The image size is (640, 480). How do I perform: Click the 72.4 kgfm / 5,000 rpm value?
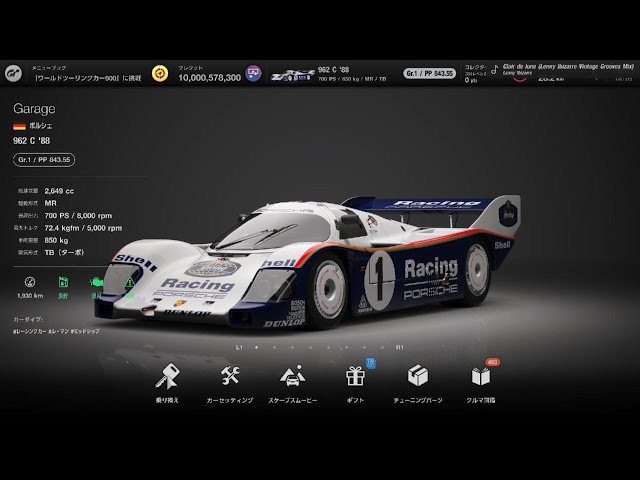83,228
